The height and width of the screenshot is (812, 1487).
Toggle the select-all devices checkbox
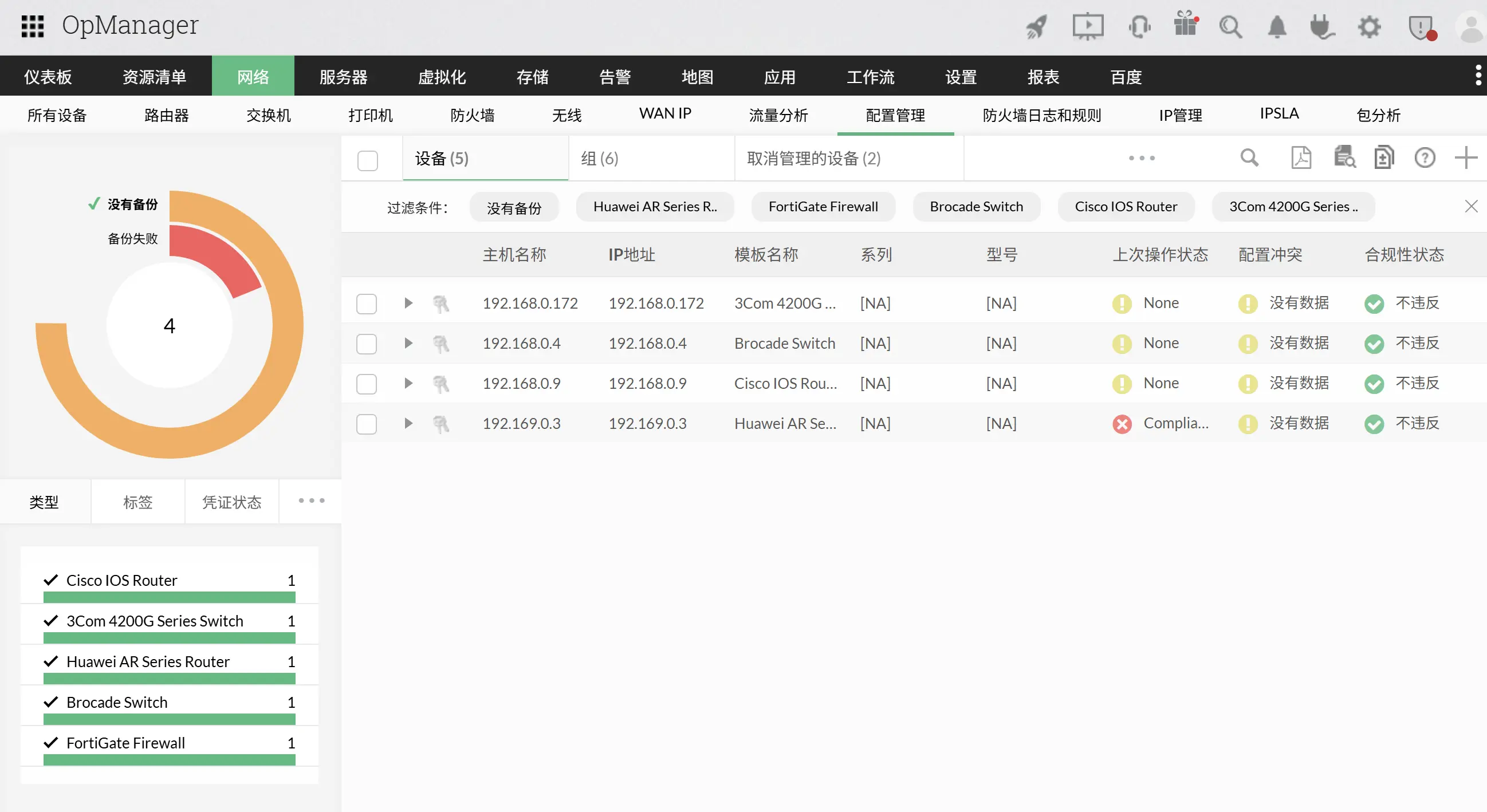[368, 160]
